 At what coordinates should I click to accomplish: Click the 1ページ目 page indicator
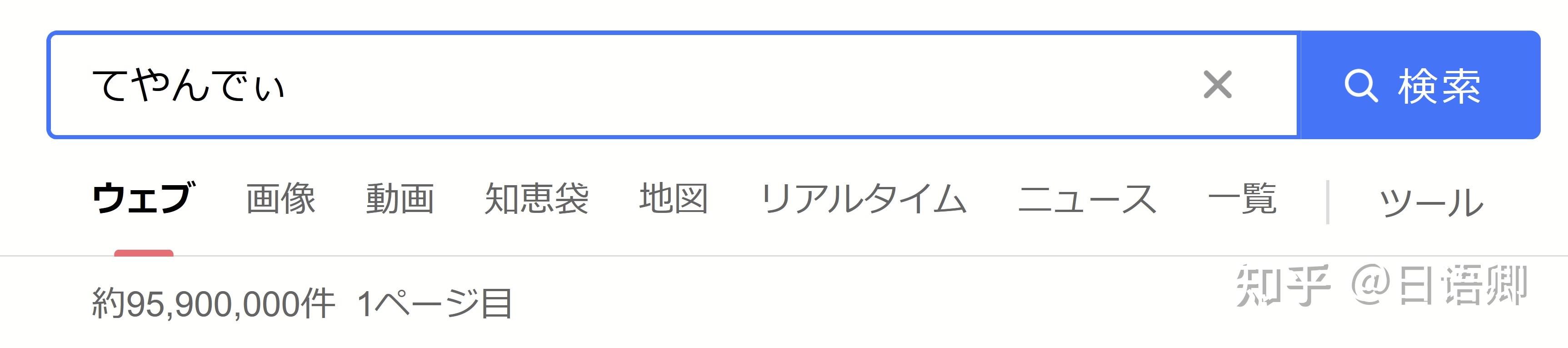[434, 303]
